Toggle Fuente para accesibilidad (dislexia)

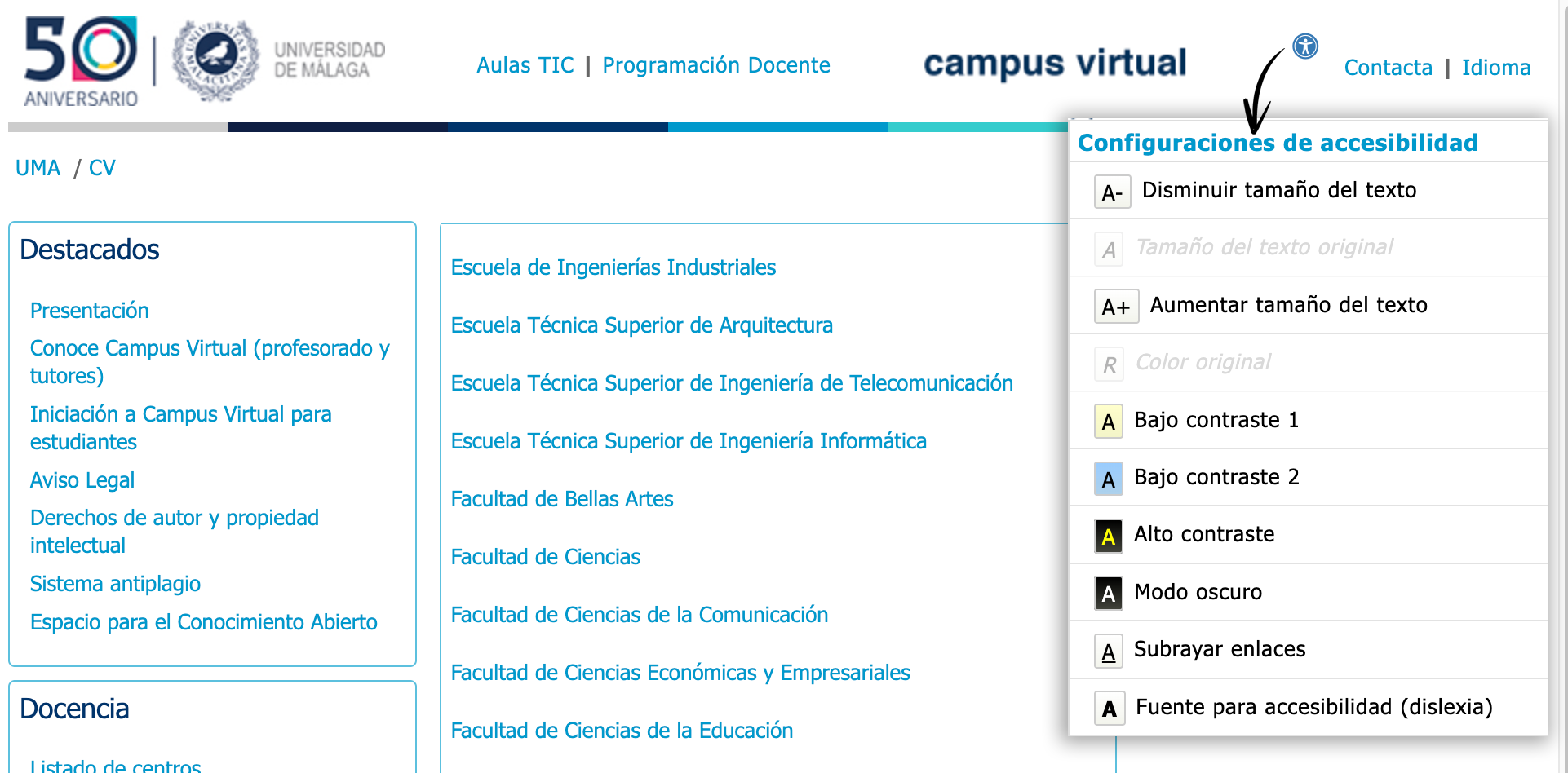click(1293, 708)
